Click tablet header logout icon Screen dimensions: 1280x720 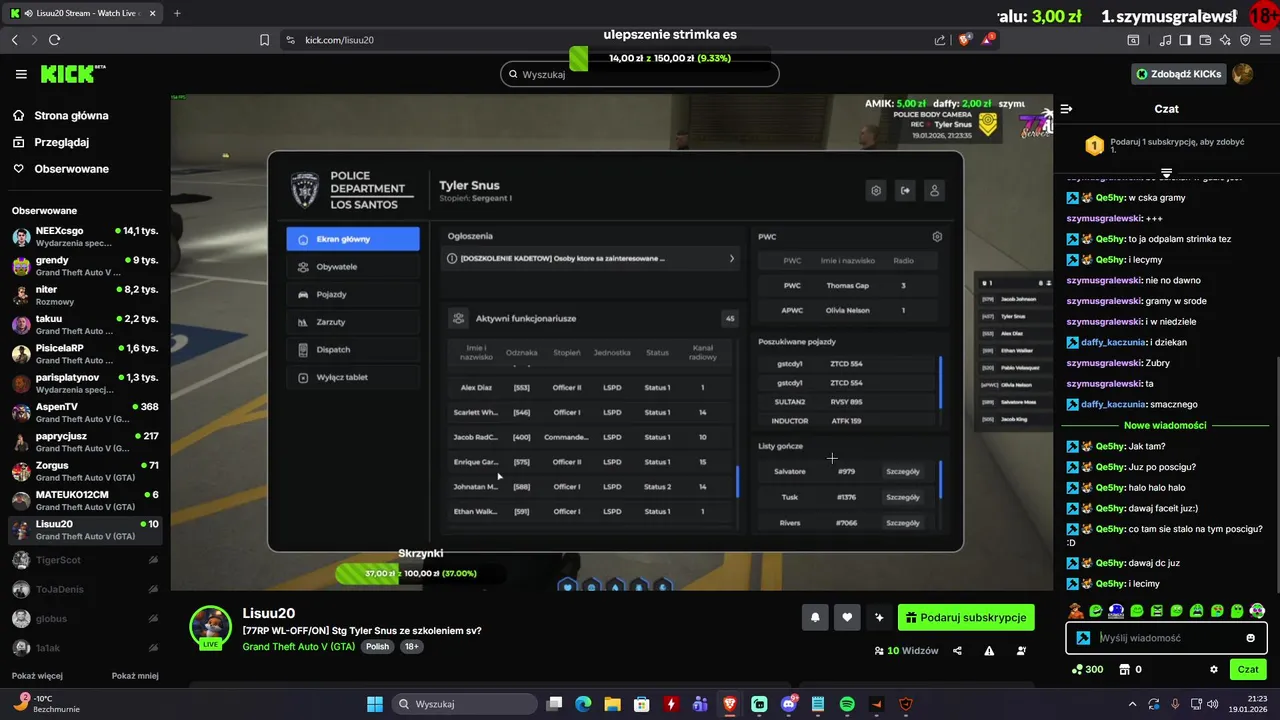point(905,191)
